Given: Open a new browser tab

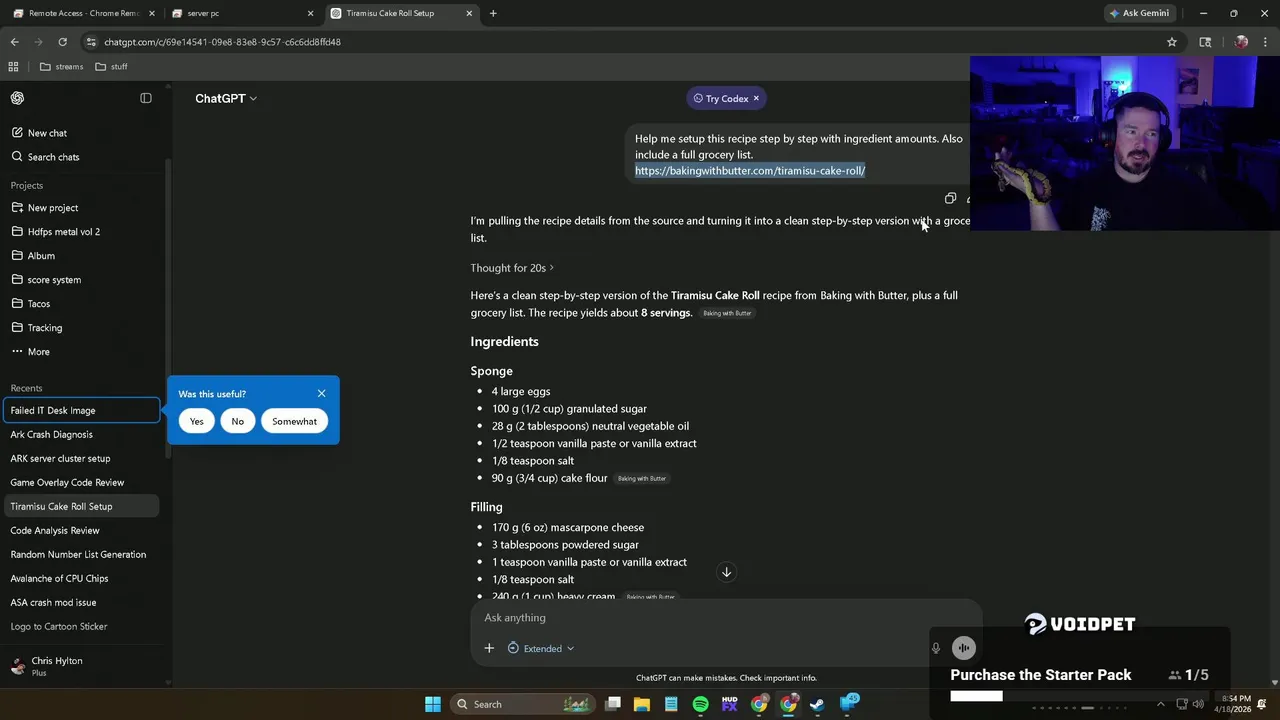Looking at the screenshot, I should pos(493,13).
